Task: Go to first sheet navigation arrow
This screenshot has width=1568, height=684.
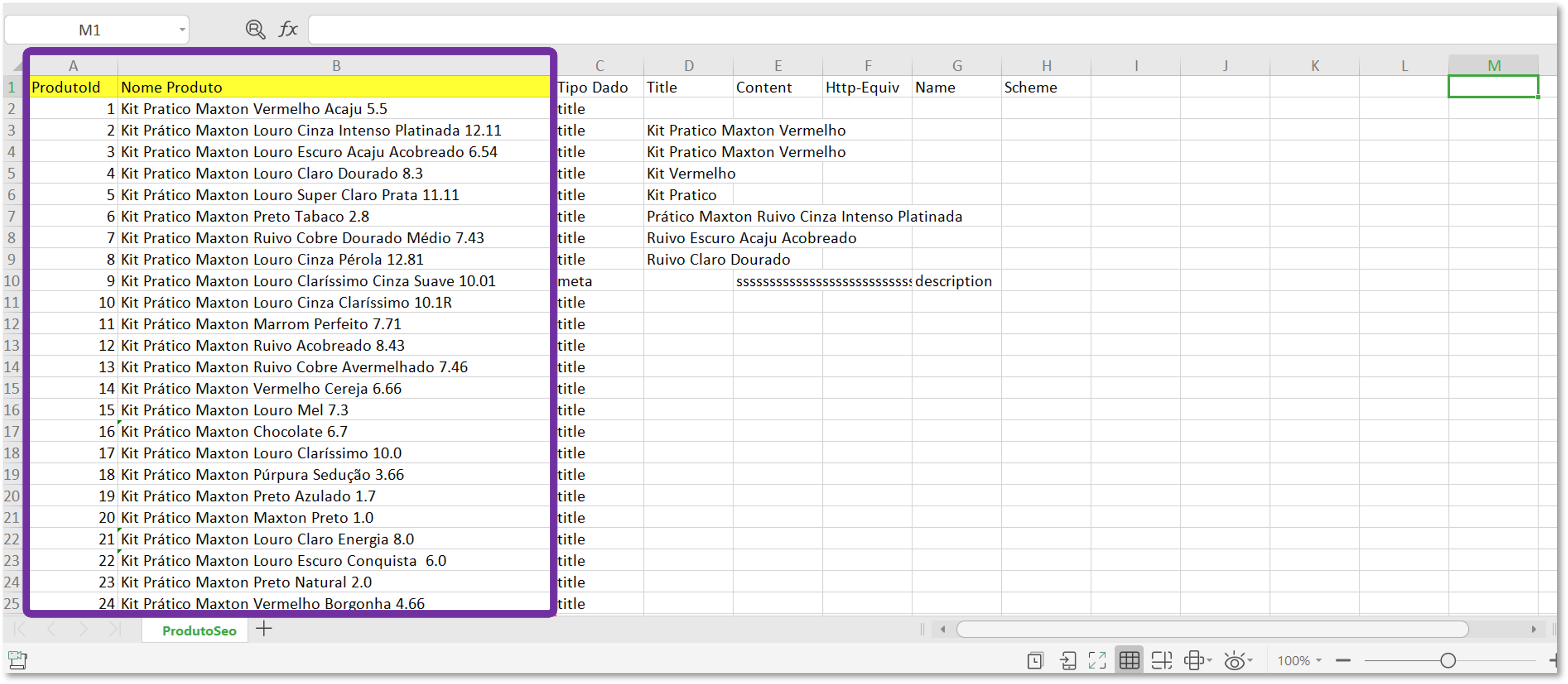Action: (20, 629)
